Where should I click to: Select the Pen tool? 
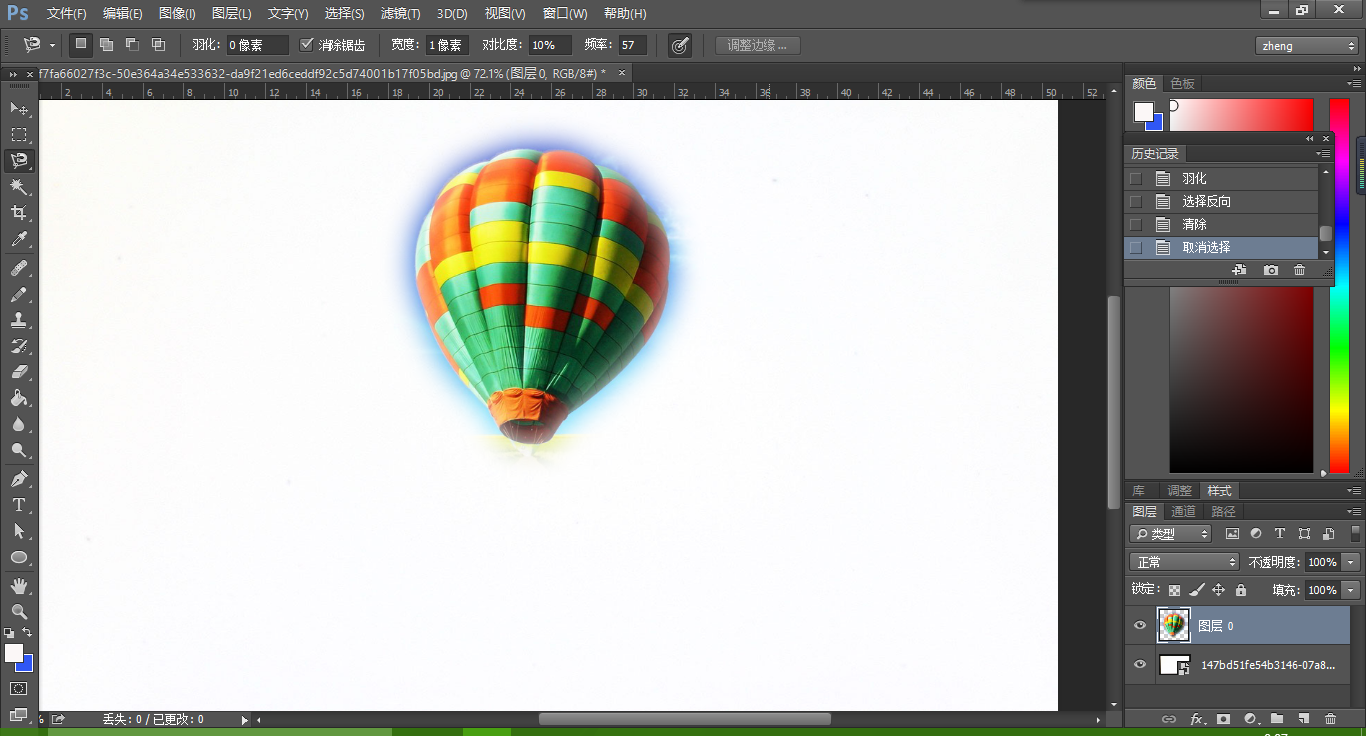[x=18, y=479]
